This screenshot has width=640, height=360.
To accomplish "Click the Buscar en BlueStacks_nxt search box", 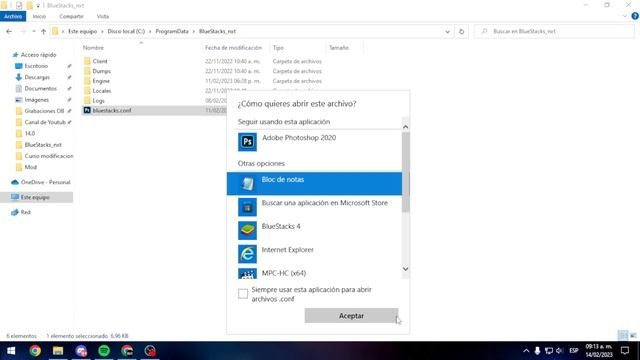I will (554, 31).
